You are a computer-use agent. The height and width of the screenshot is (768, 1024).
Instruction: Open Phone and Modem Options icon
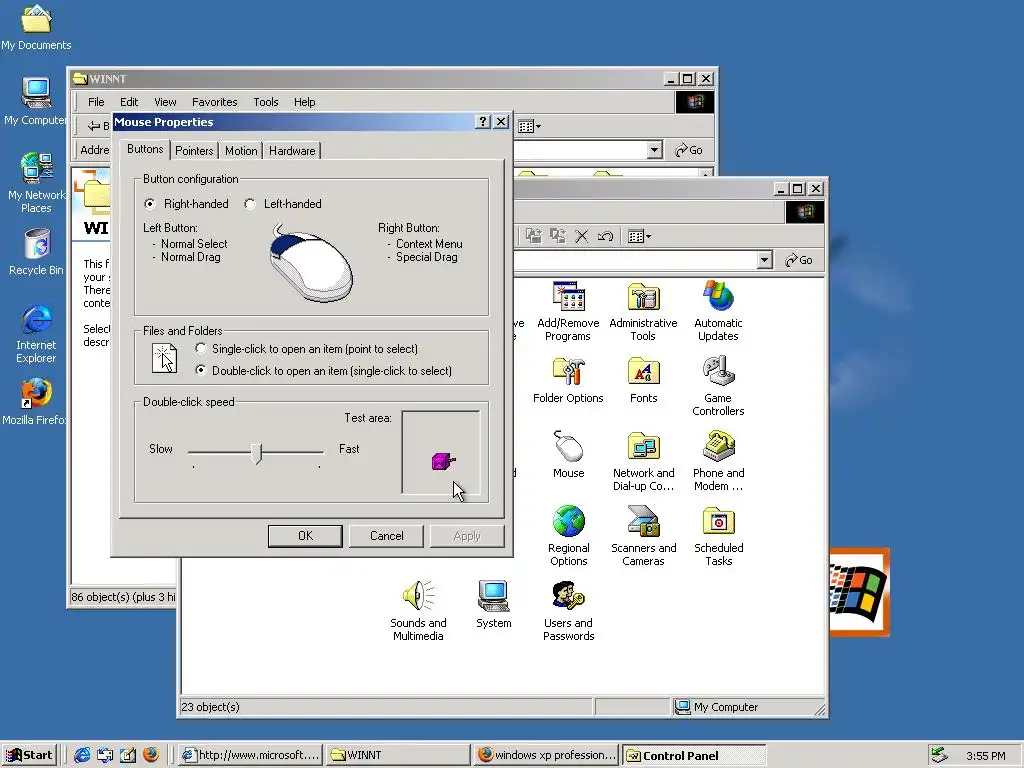coord(718,447)
